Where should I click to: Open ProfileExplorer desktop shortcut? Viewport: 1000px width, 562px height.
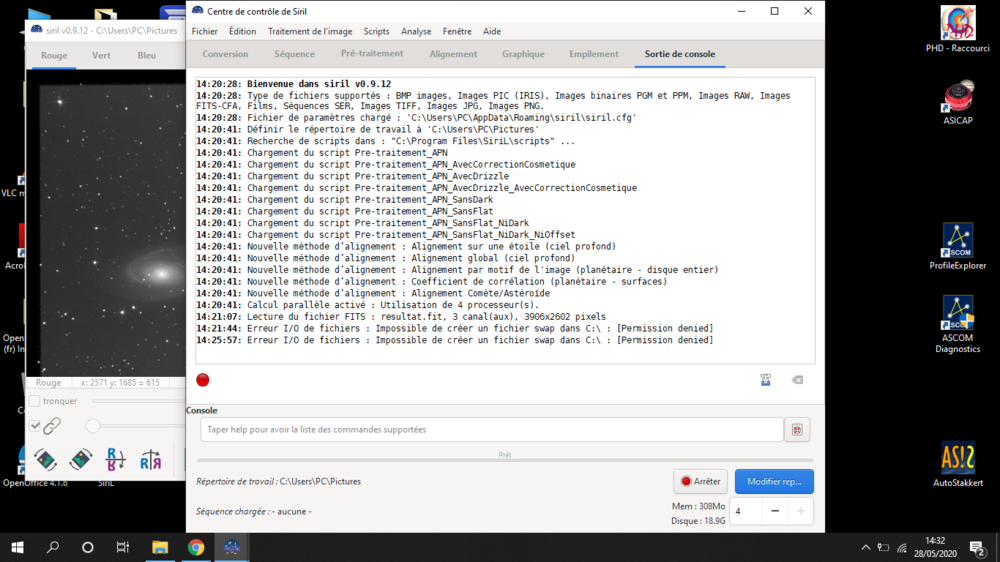tap(957, 246)
